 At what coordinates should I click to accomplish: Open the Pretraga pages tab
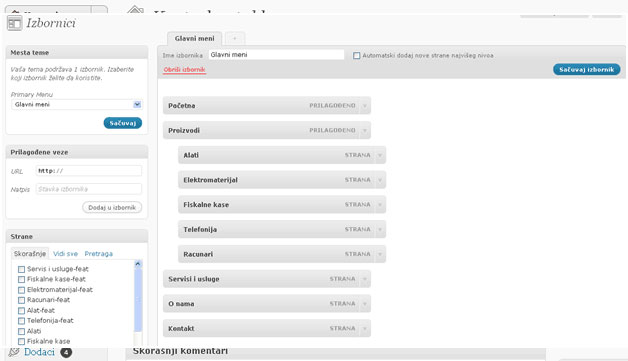(99, 254)
